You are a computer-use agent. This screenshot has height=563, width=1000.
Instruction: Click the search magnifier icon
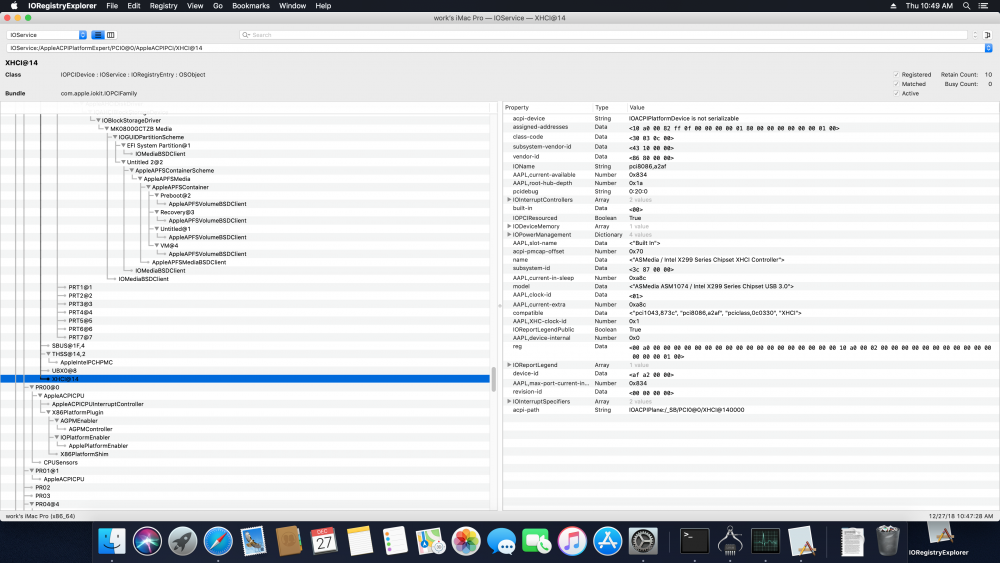[246, 35]
